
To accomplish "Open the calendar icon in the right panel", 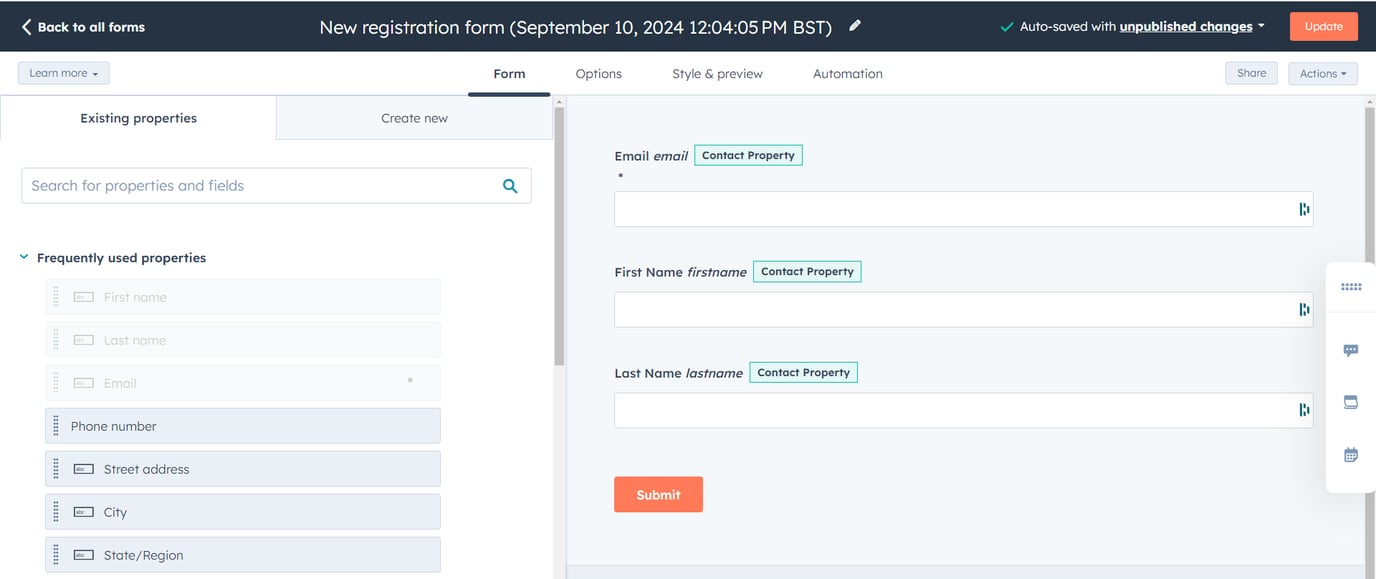I will coord(1350,453).
